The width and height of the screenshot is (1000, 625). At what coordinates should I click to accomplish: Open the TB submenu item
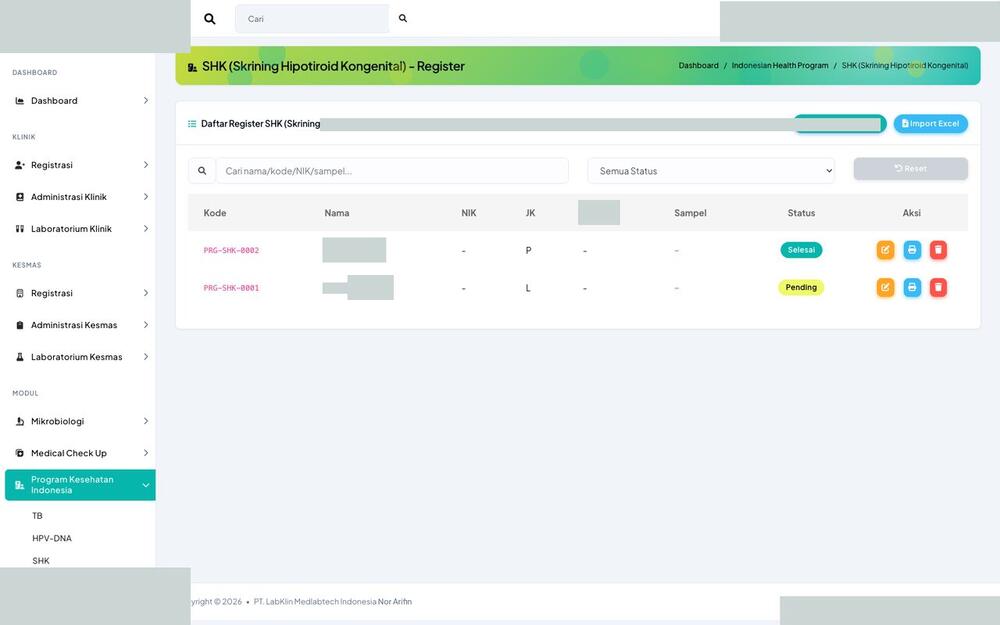(x=37, y=515)
